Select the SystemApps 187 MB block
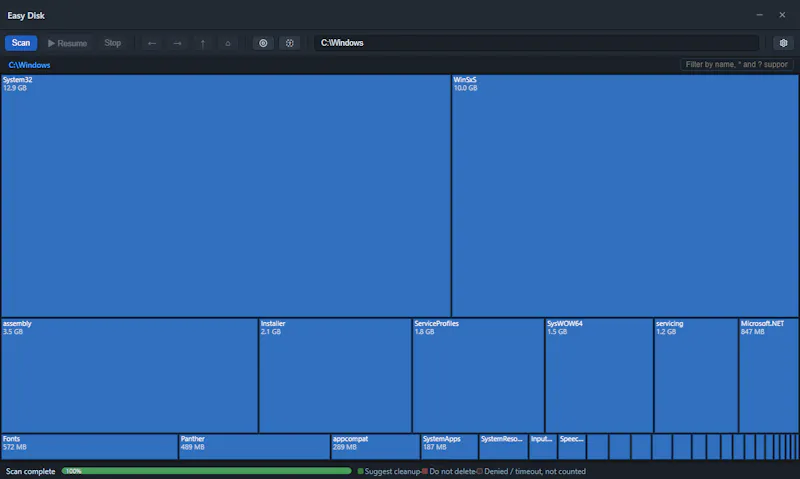Screen dimensions: 800x479 [449, 446]
